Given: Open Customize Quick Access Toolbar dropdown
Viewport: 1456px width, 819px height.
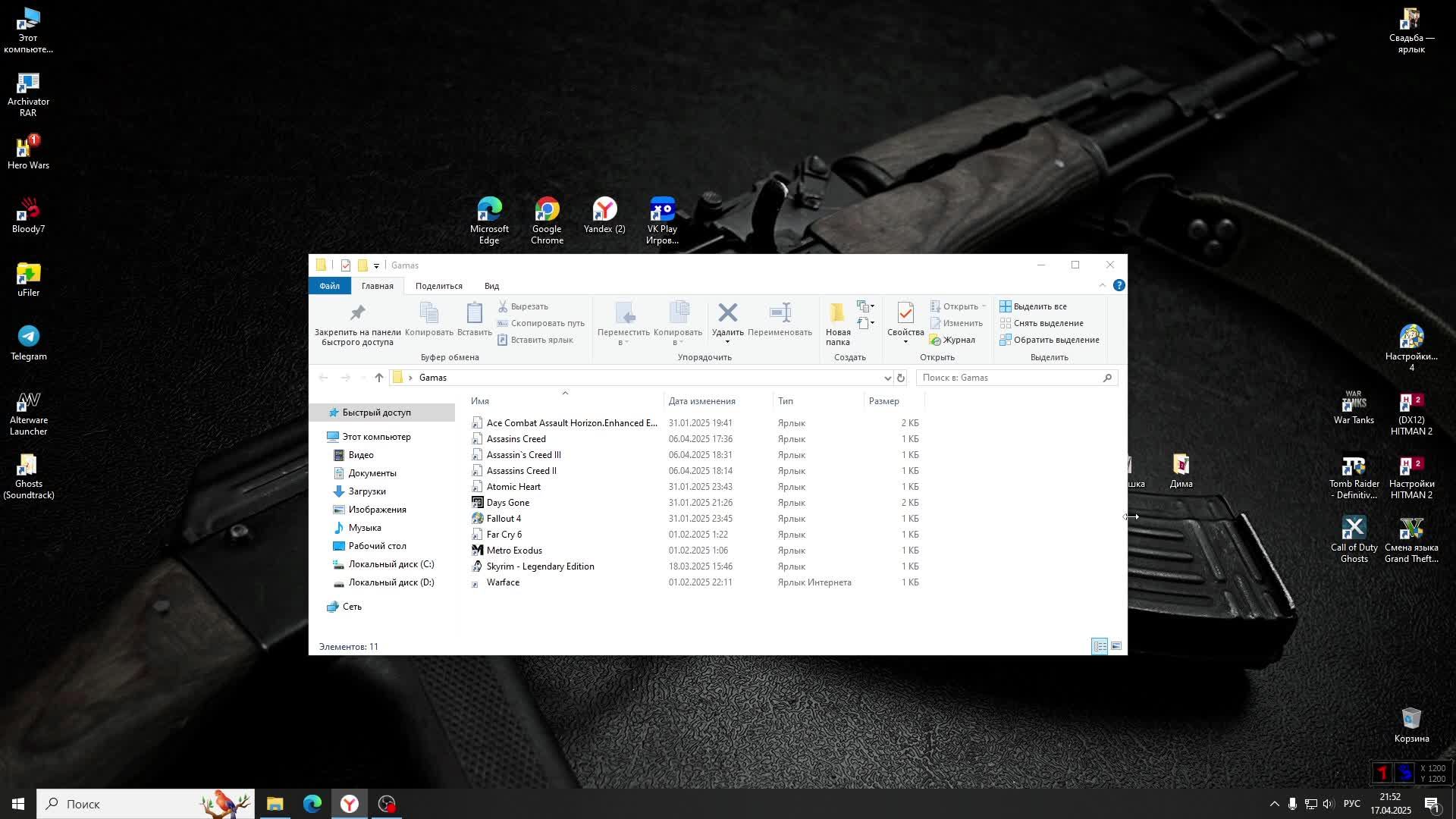Looking at the screenshot, I should (376, 265).
